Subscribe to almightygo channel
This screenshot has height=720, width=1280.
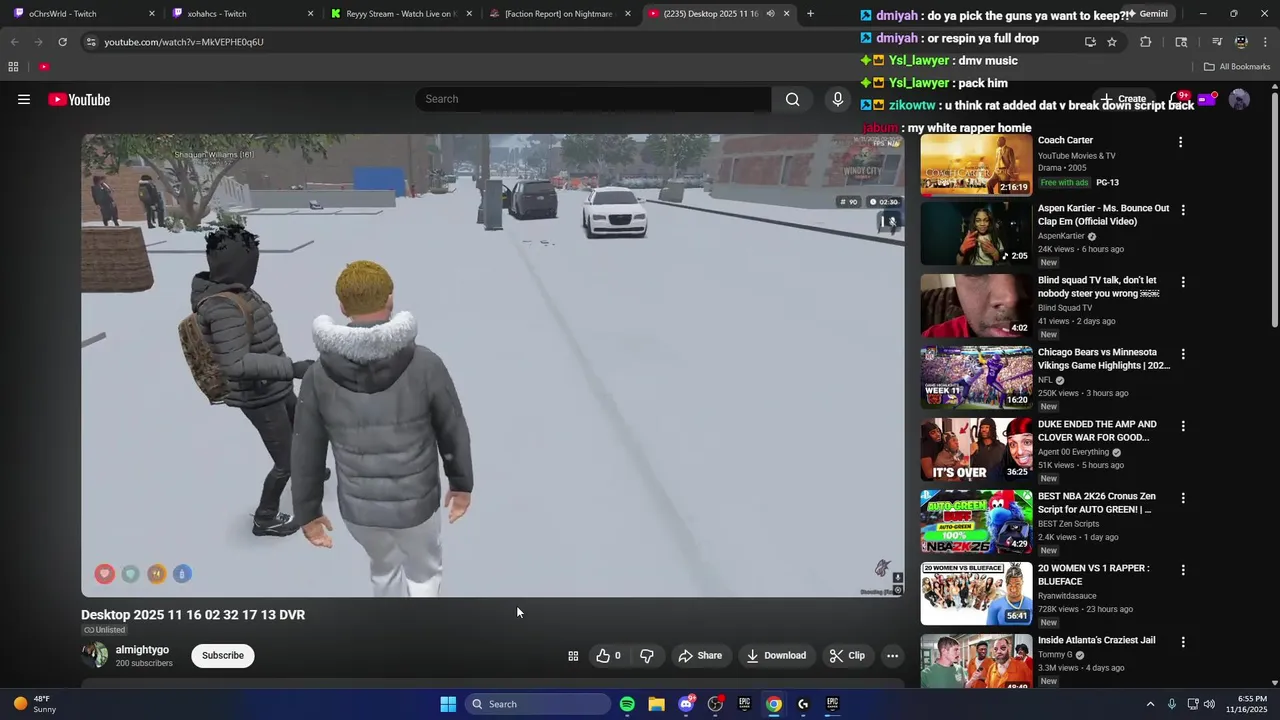[222, 656]
